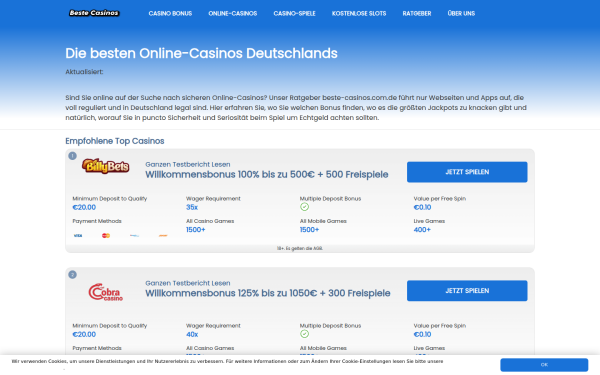This screenshot has height=375, width=600.
Task: Click BillyBets '18+. Es gelten die AGB' note
Action: point(300,248)
